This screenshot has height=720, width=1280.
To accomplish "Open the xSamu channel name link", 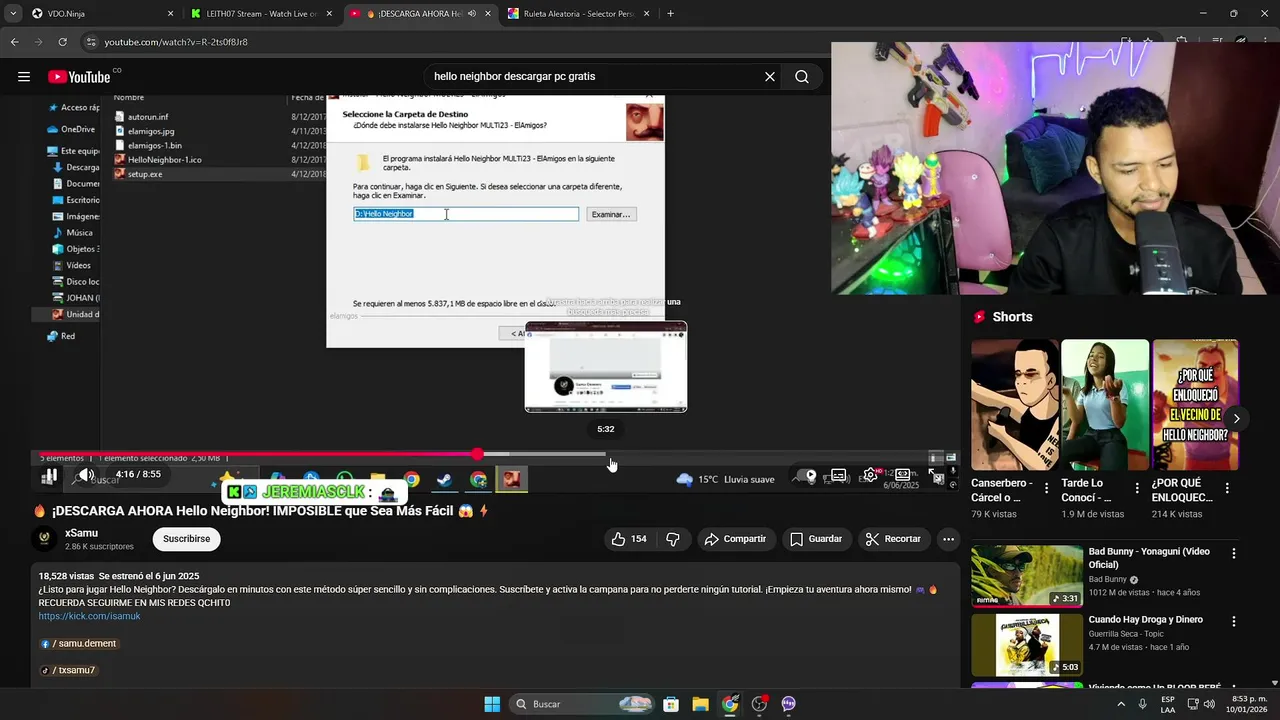I will point(81,533).
